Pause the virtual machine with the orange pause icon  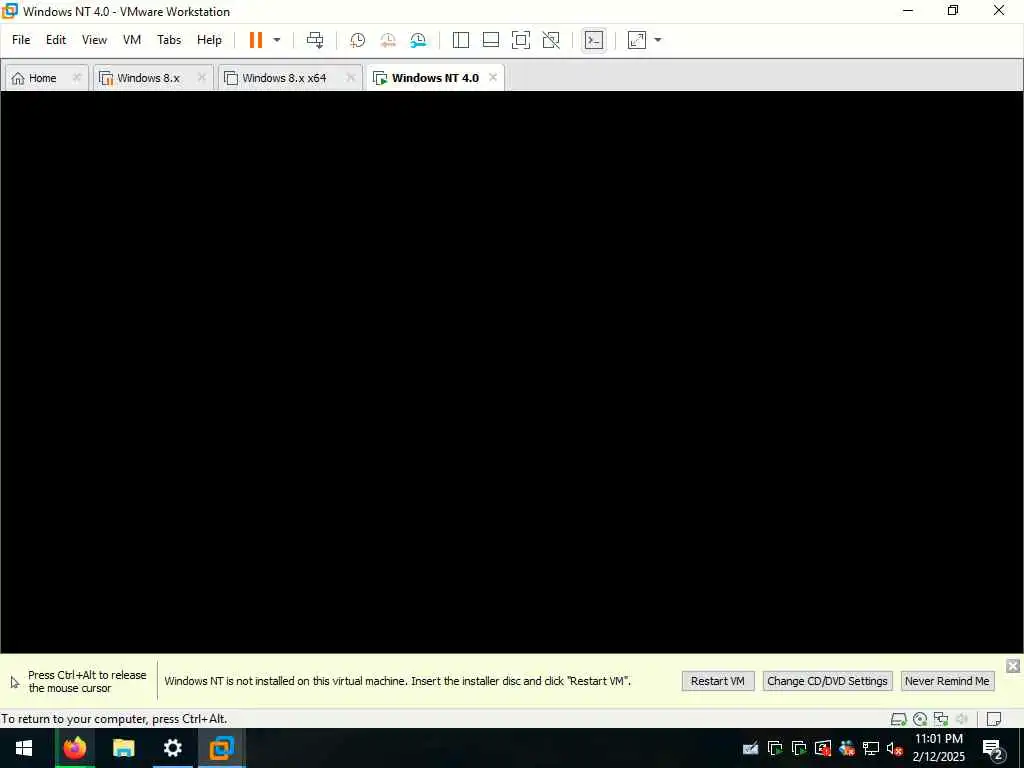tap(255, 40)
